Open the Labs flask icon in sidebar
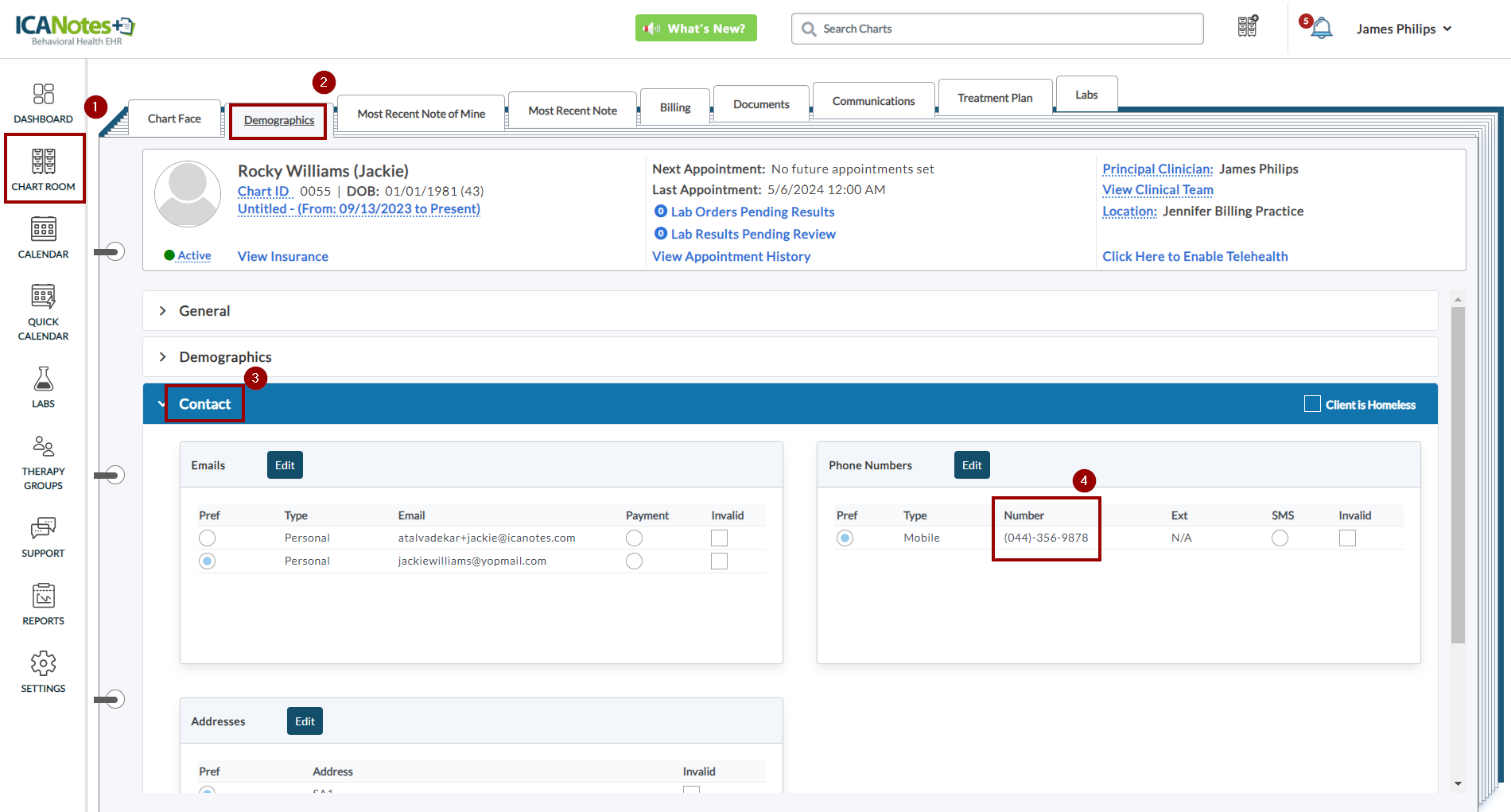Screen dimensions: 1511x812 click(44, 387)
